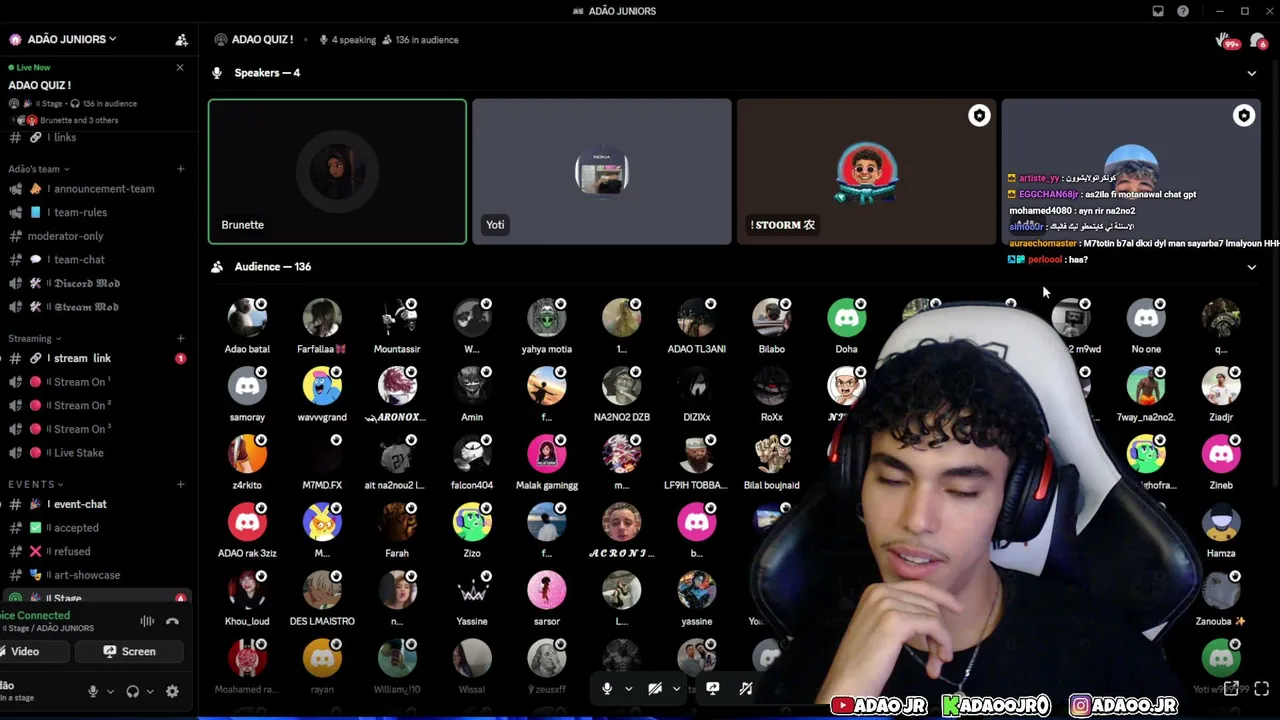Open input device options in the user panel
Viewport: 1280px width, 720px height.
(x=110, y=691)
